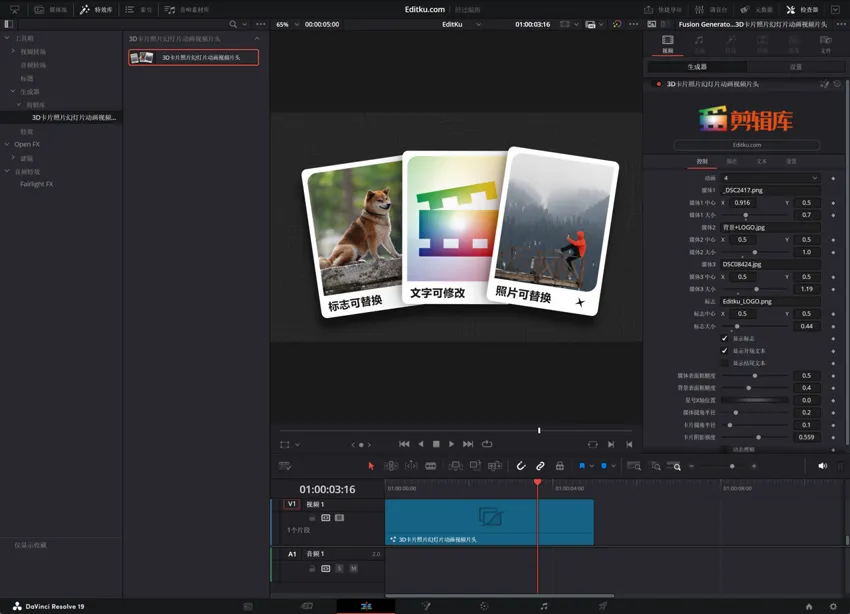Open the Edit page icon in bottom bar

tap(366, 606)
